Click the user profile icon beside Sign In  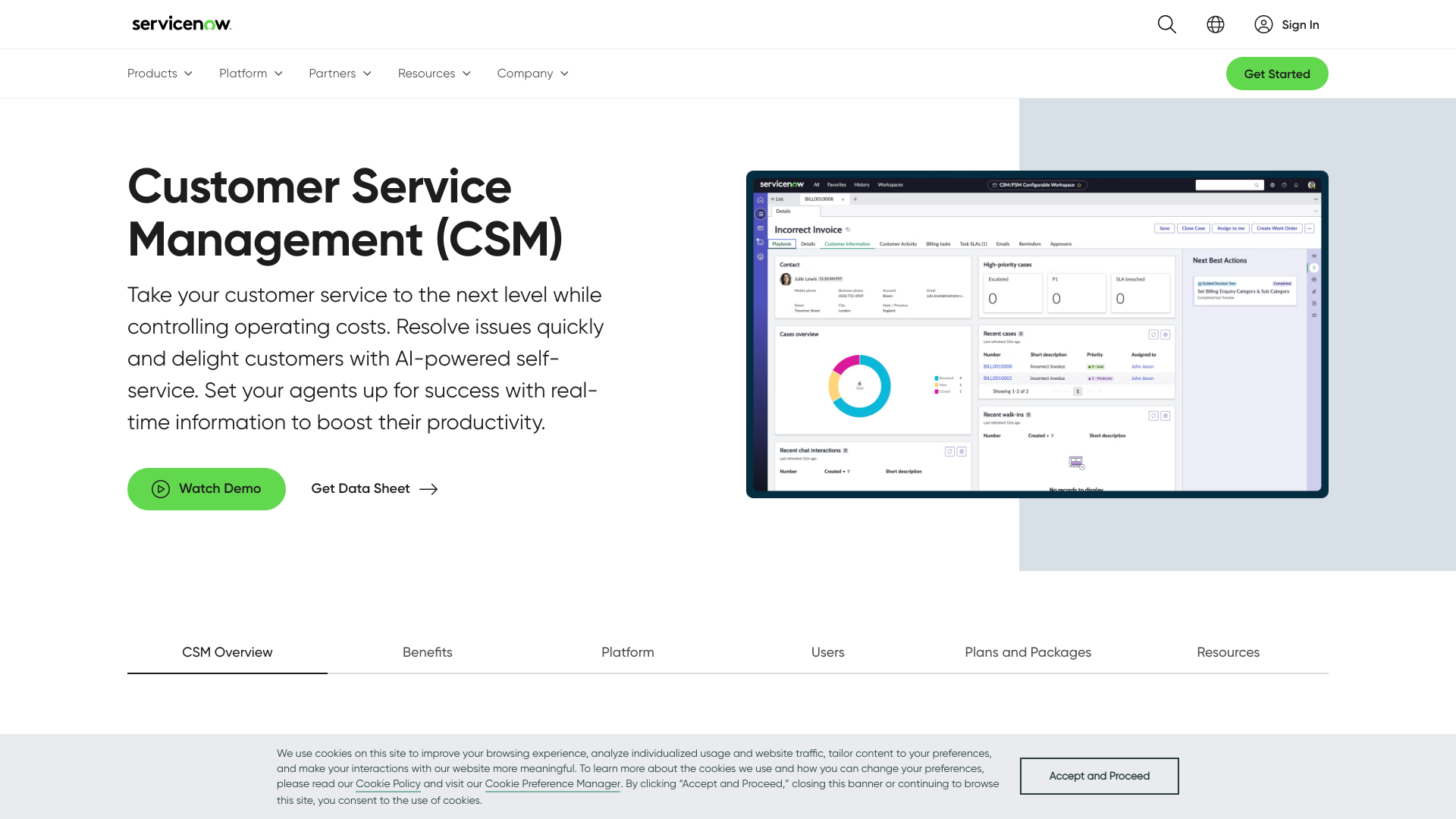[x=1263, y=24]
